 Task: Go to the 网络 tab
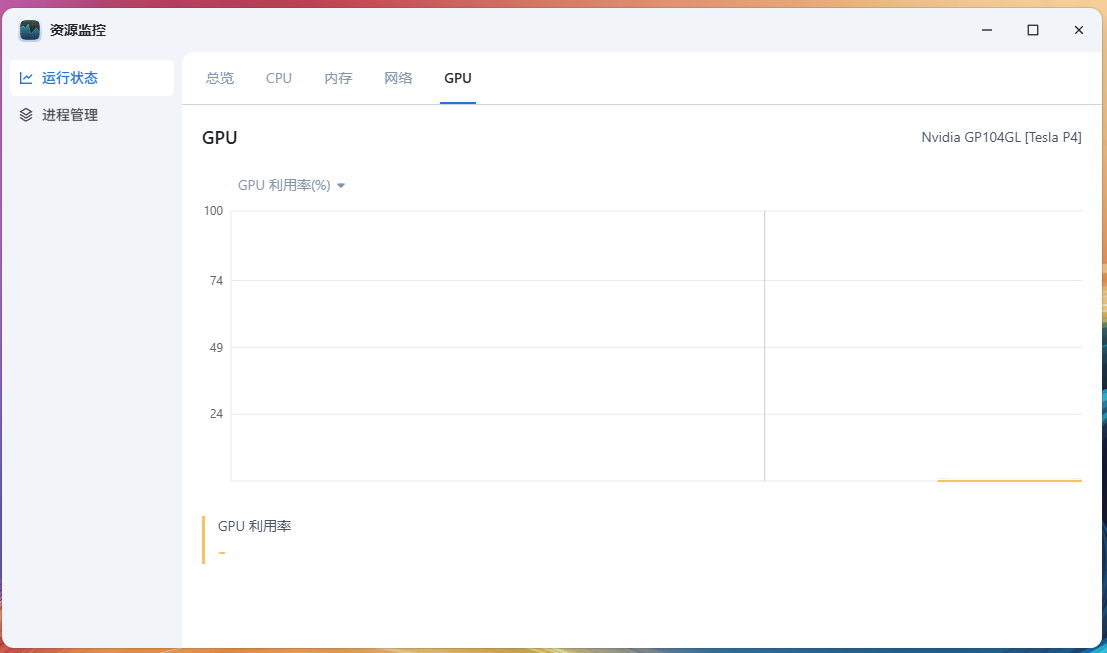(x=398, y=78)
